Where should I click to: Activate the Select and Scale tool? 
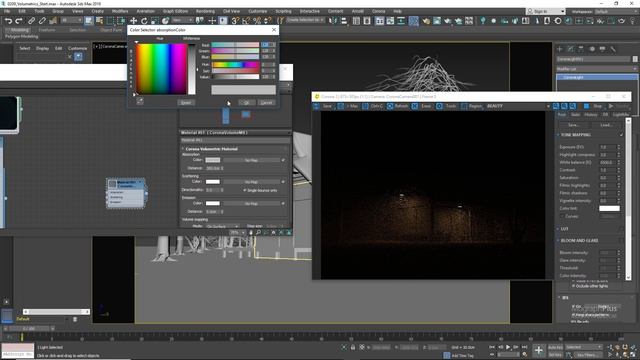click(x=155, y=20)
